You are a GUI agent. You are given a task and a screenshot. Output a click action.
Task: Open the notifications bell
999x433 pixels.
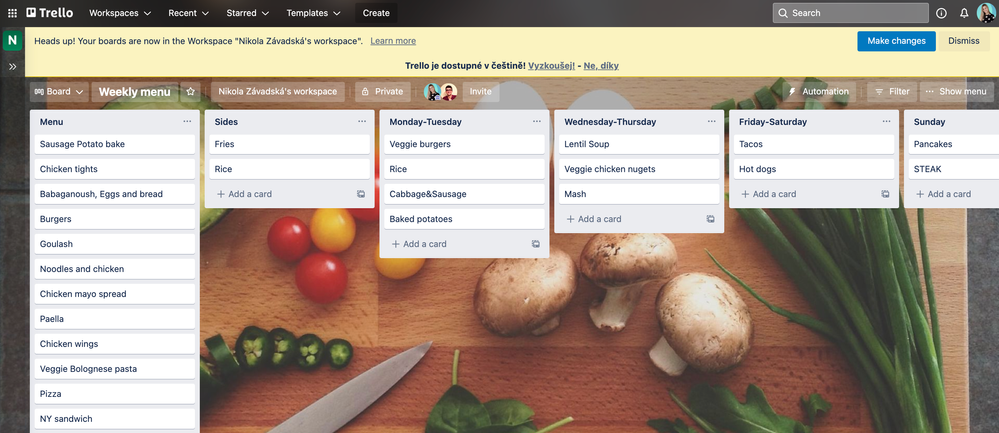coord(964,13)
